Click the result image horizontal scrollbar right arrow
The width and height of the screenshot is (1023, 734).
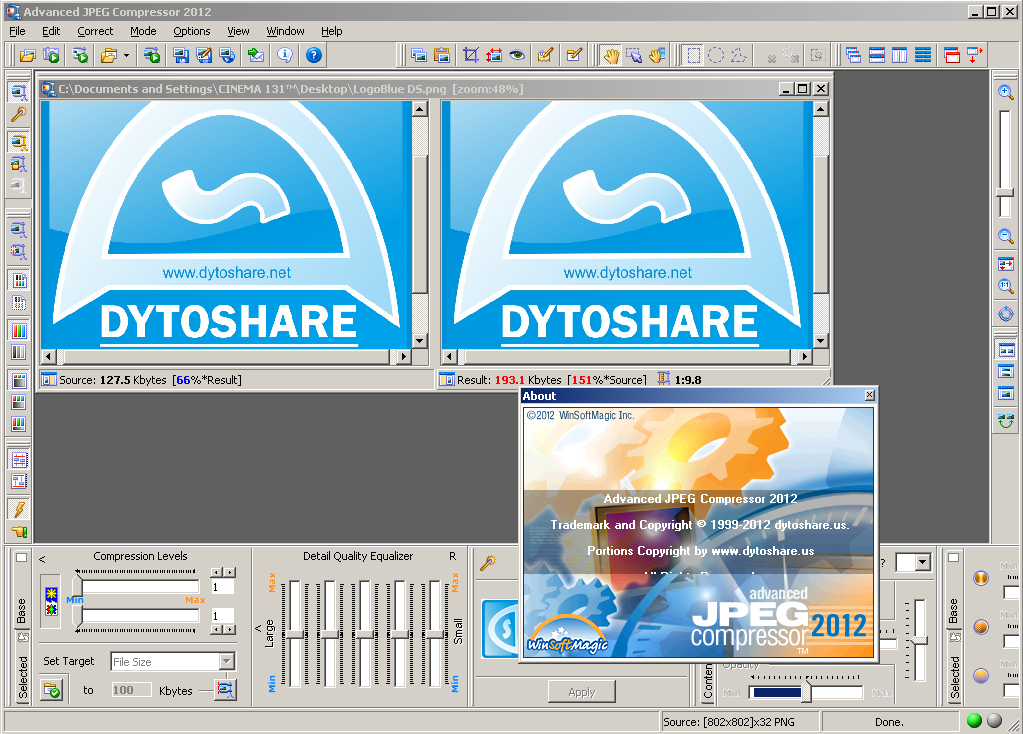pos(804,356)
